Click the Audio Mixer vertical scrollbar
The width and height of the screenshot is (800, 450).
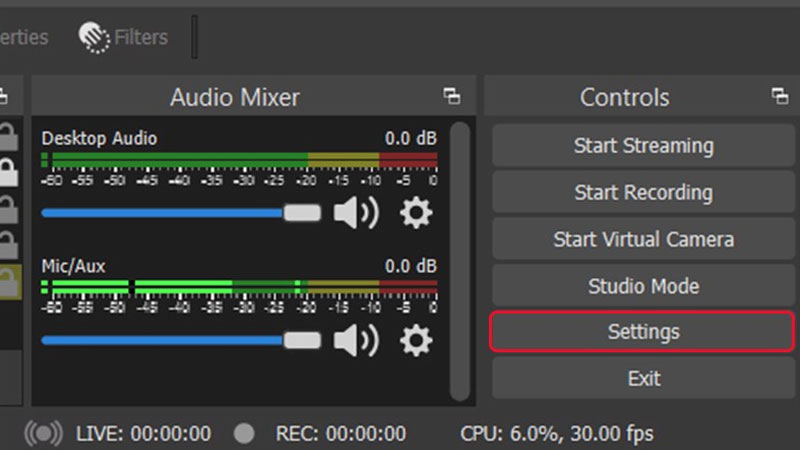(460, 260)
